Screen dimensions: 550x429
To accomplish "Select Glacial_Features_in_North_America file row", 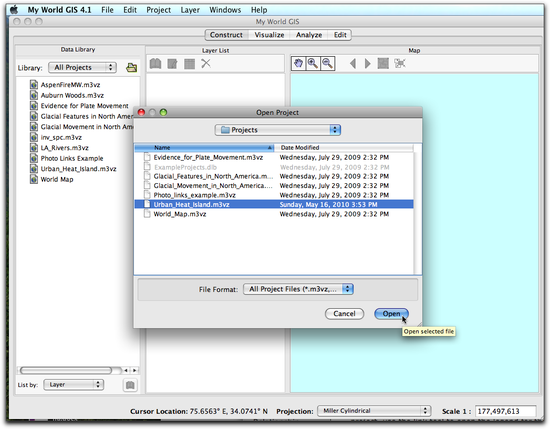I will [x=274, y=176].
